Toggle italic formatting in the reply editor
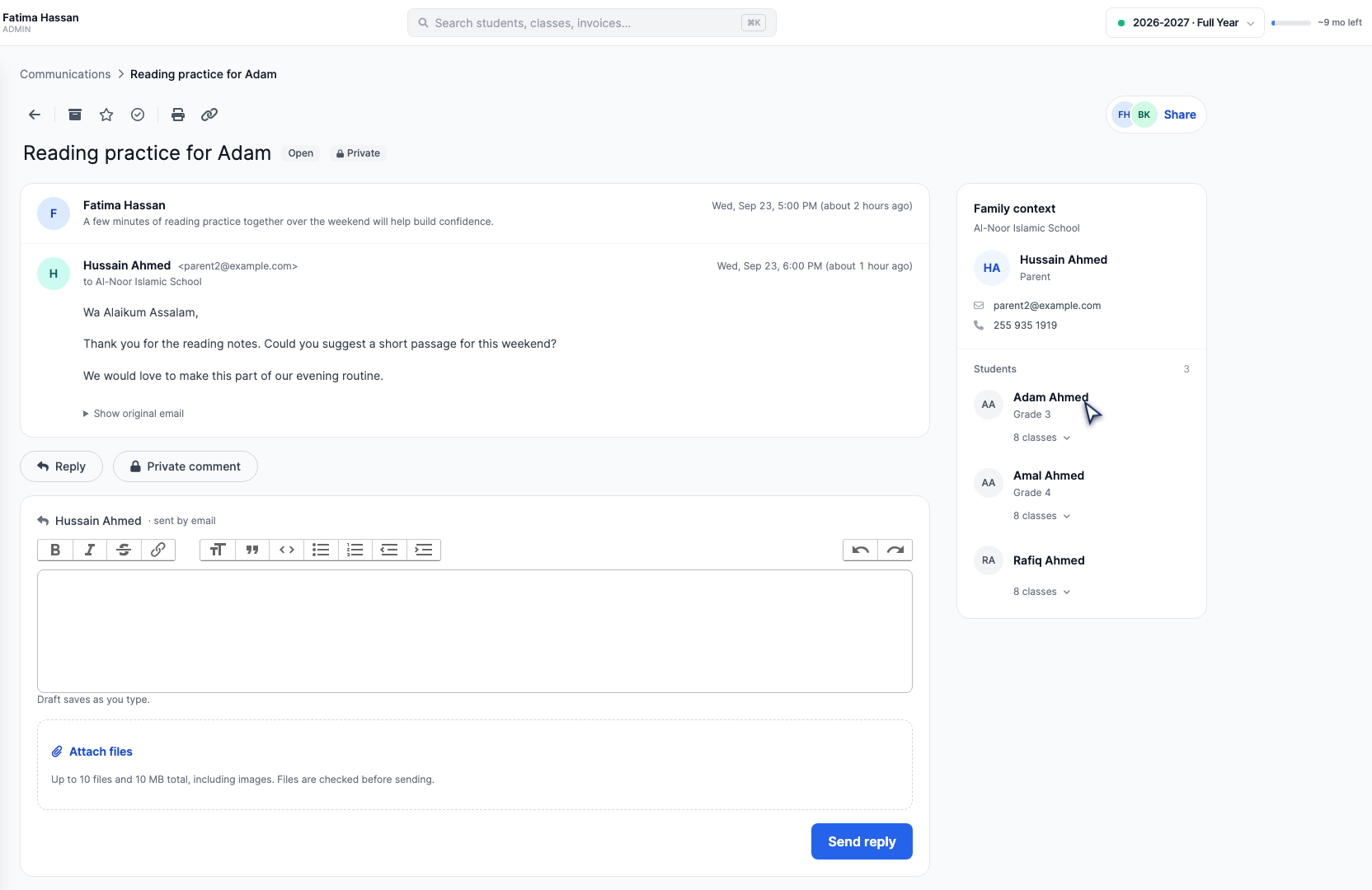1372x890 pixels. 90,550
